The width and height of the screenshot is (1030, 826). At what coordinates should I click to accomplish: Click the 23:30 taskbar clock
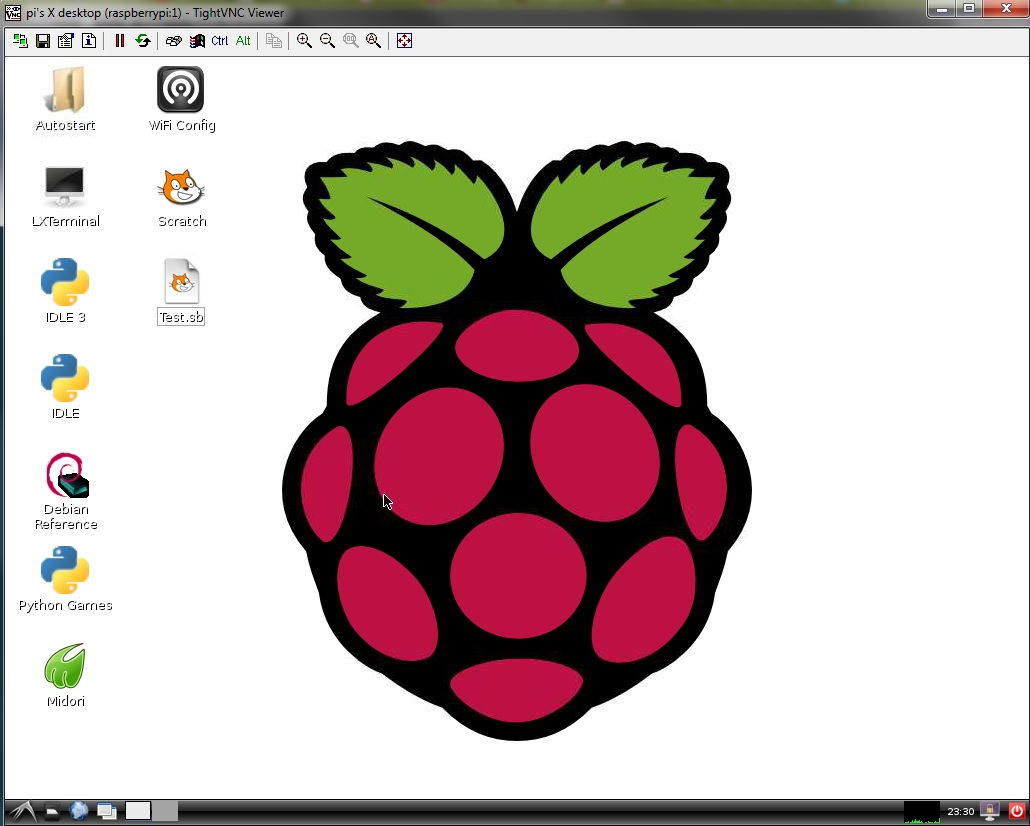[960, 812]
